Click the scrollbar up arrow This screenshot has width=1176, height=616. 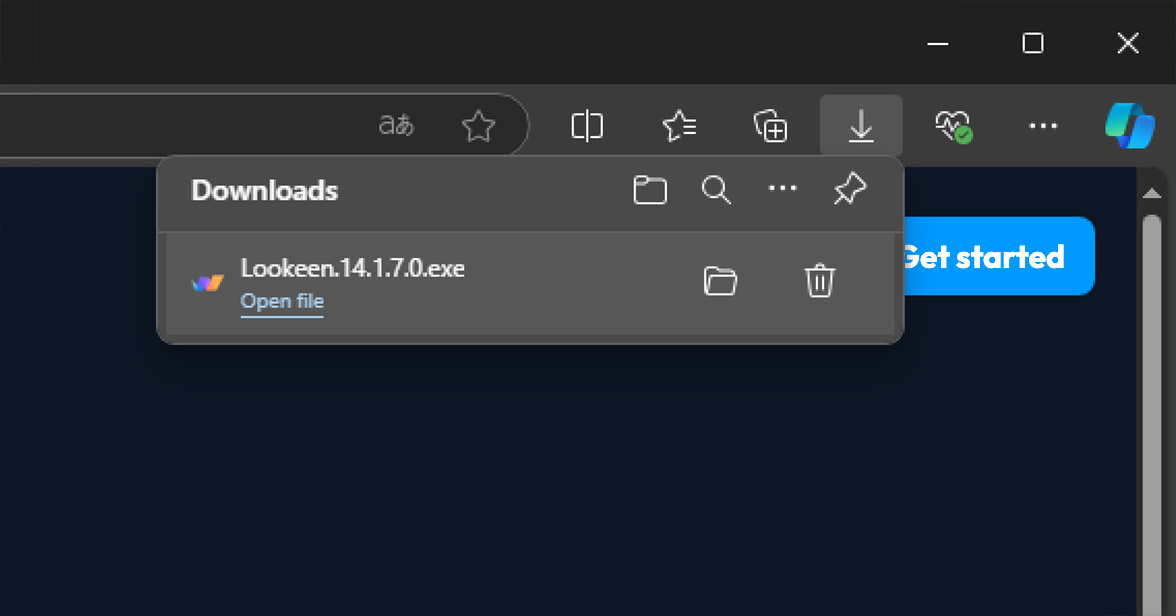click(1151, 194)
